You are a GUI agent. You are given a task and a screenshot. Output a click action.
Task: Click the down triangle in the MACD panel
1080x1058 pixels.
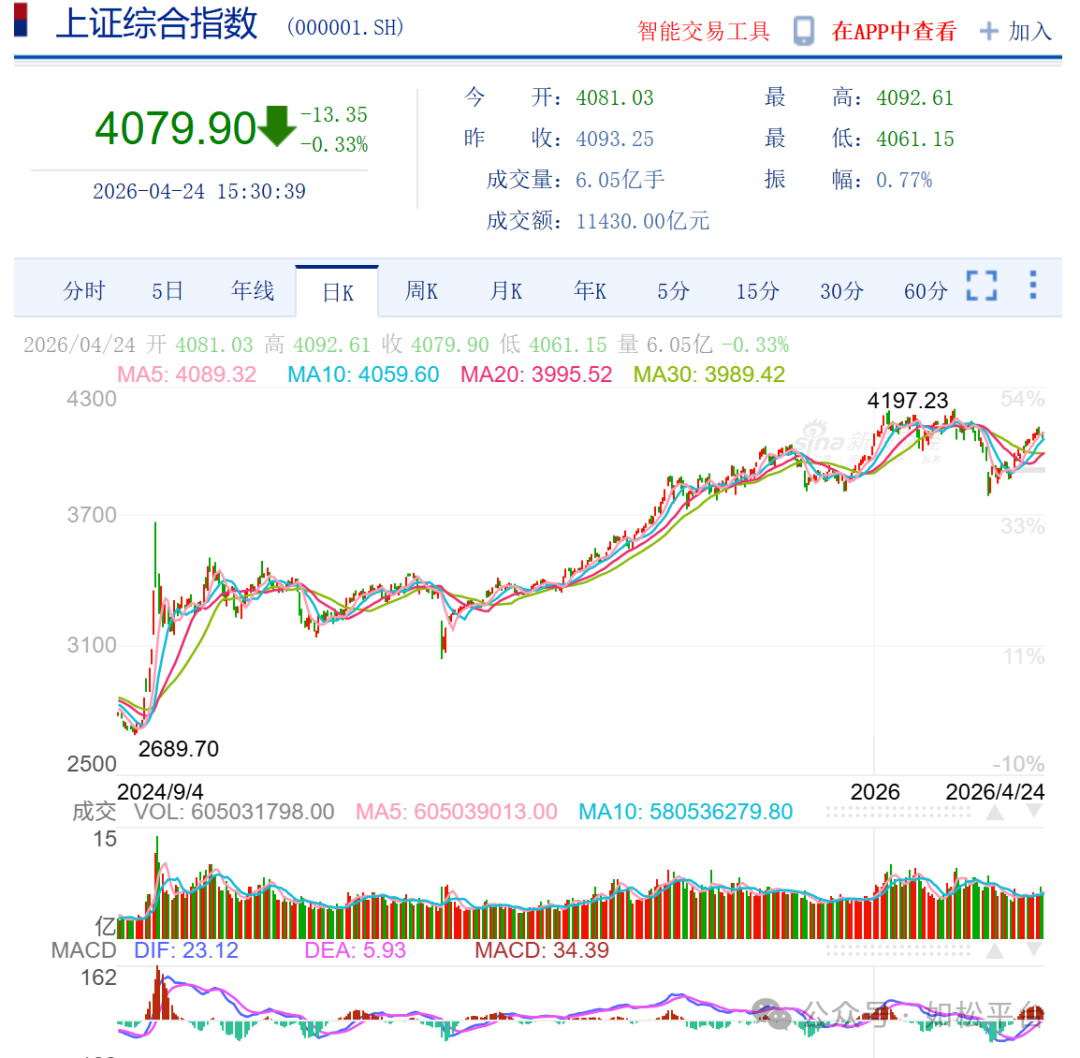[x=1033, y=951]
